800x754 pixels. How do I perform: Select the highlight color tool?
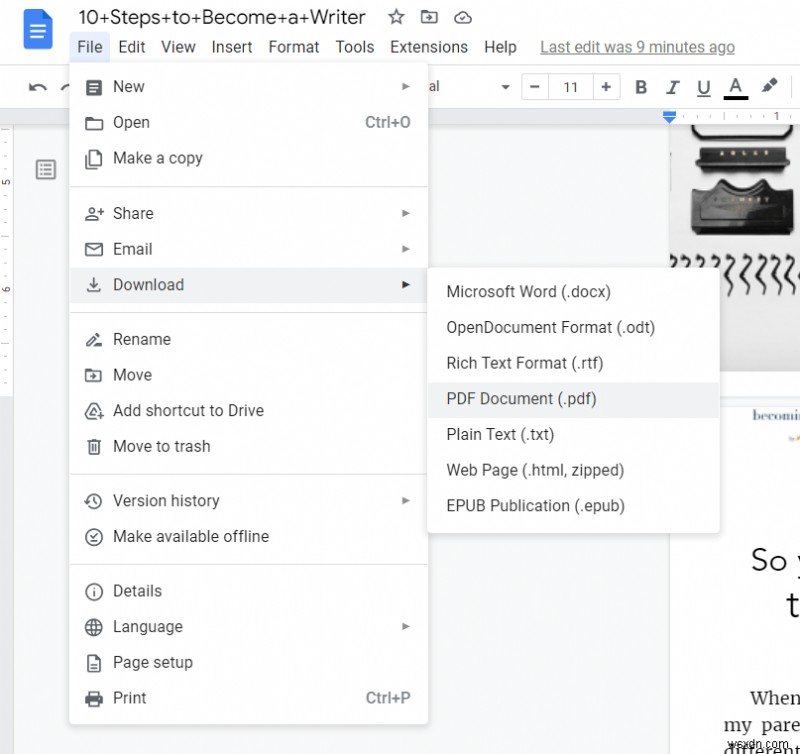point(769,87)
